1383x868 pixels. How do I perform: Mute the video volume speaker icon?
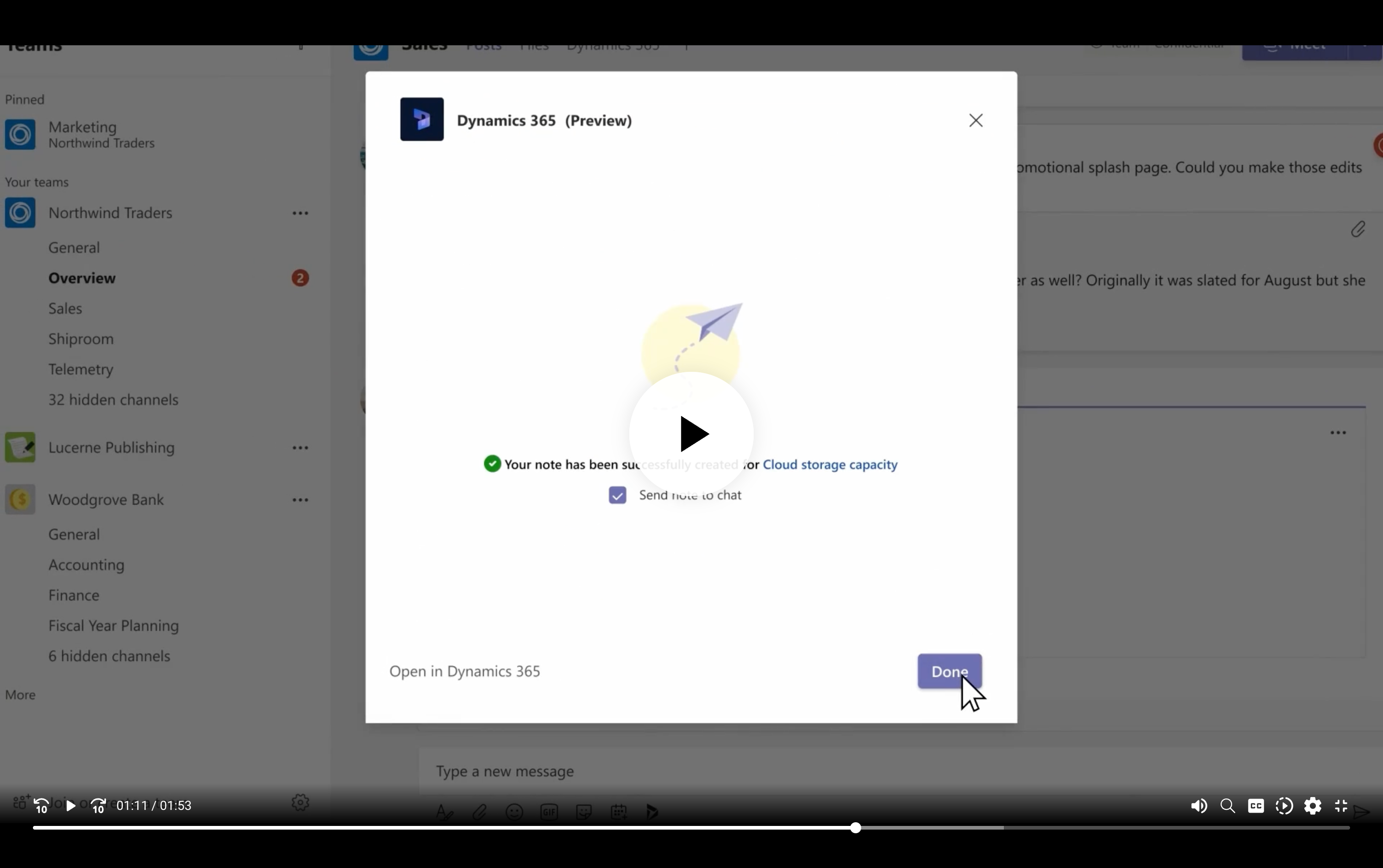pyautogui.click(x=1199, y=806)
